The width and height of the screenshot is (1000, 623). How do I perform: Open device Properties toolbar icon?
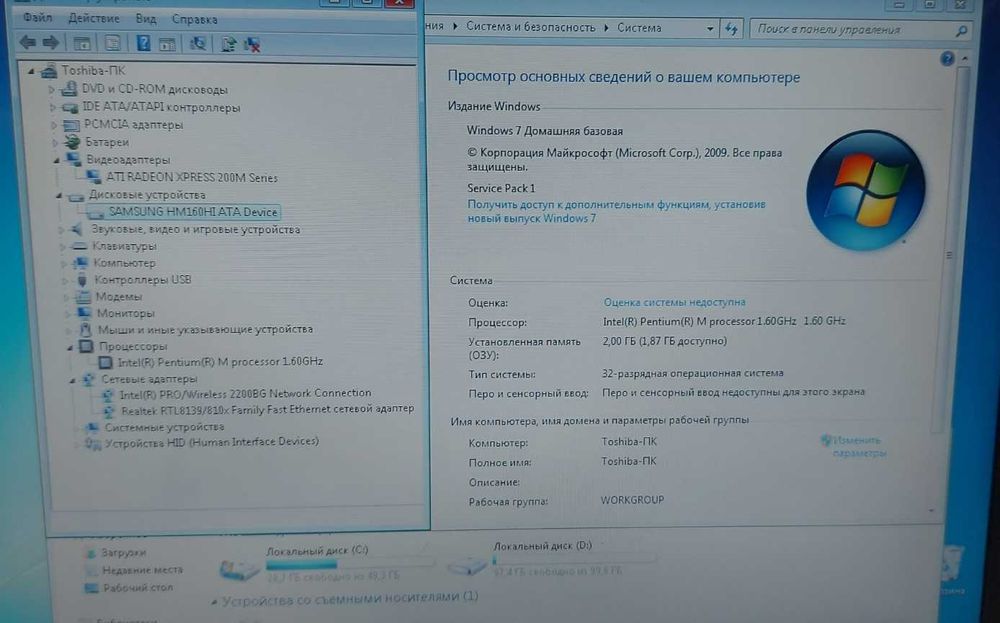pyautogui.click(x=112, y=43)
